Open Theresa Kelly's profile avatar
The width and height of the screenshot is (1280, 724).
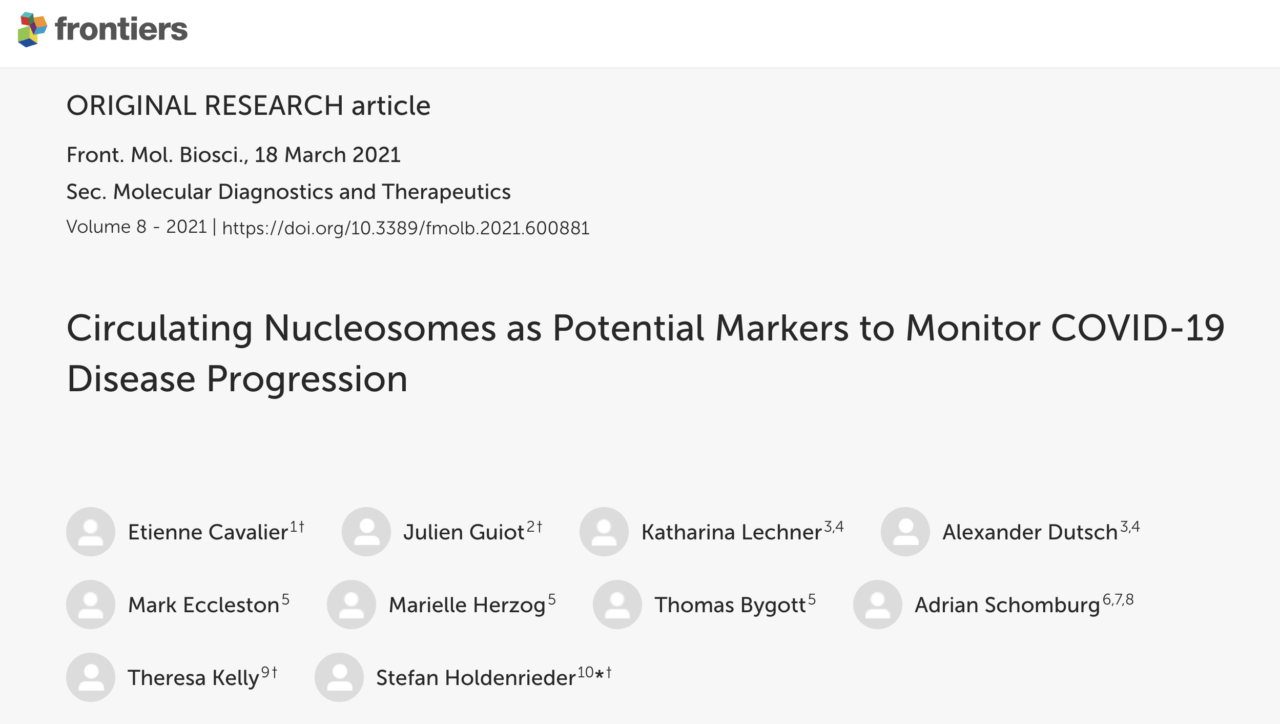click(91, 678)
